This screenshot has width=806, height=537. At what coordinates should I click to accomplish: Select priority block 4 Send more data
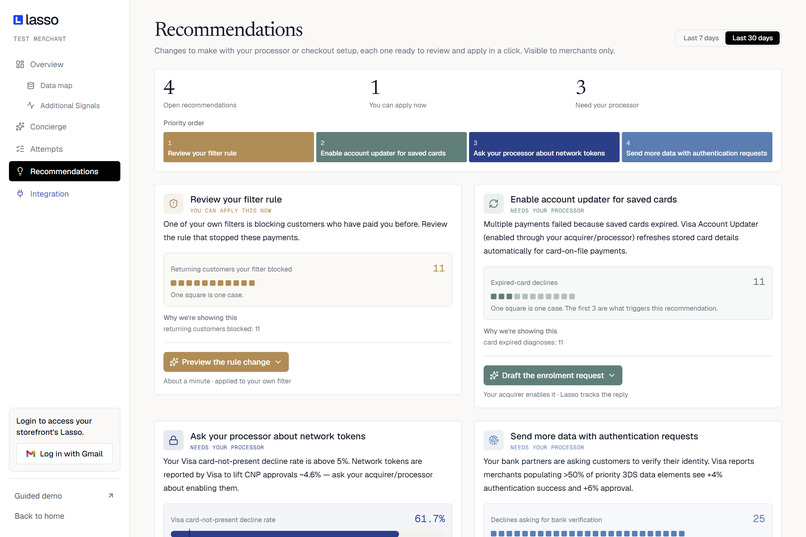click(697, 147)
